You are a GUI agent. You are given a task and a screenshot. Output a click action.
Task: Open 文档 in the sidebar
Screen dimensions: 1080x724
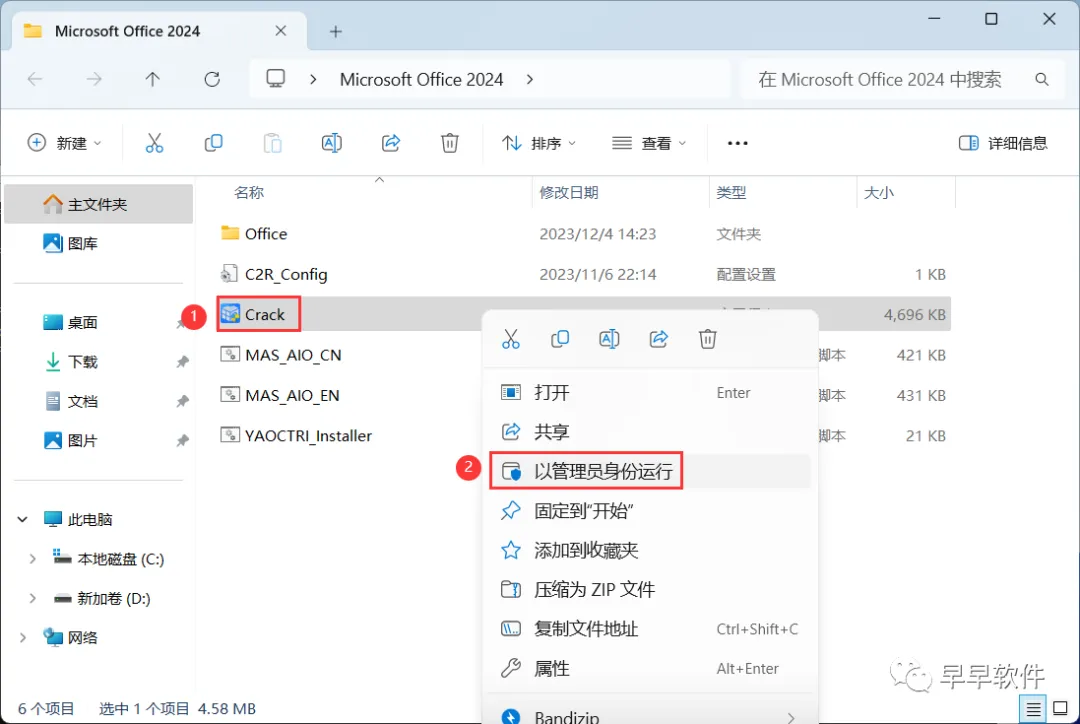pos(98,401)
